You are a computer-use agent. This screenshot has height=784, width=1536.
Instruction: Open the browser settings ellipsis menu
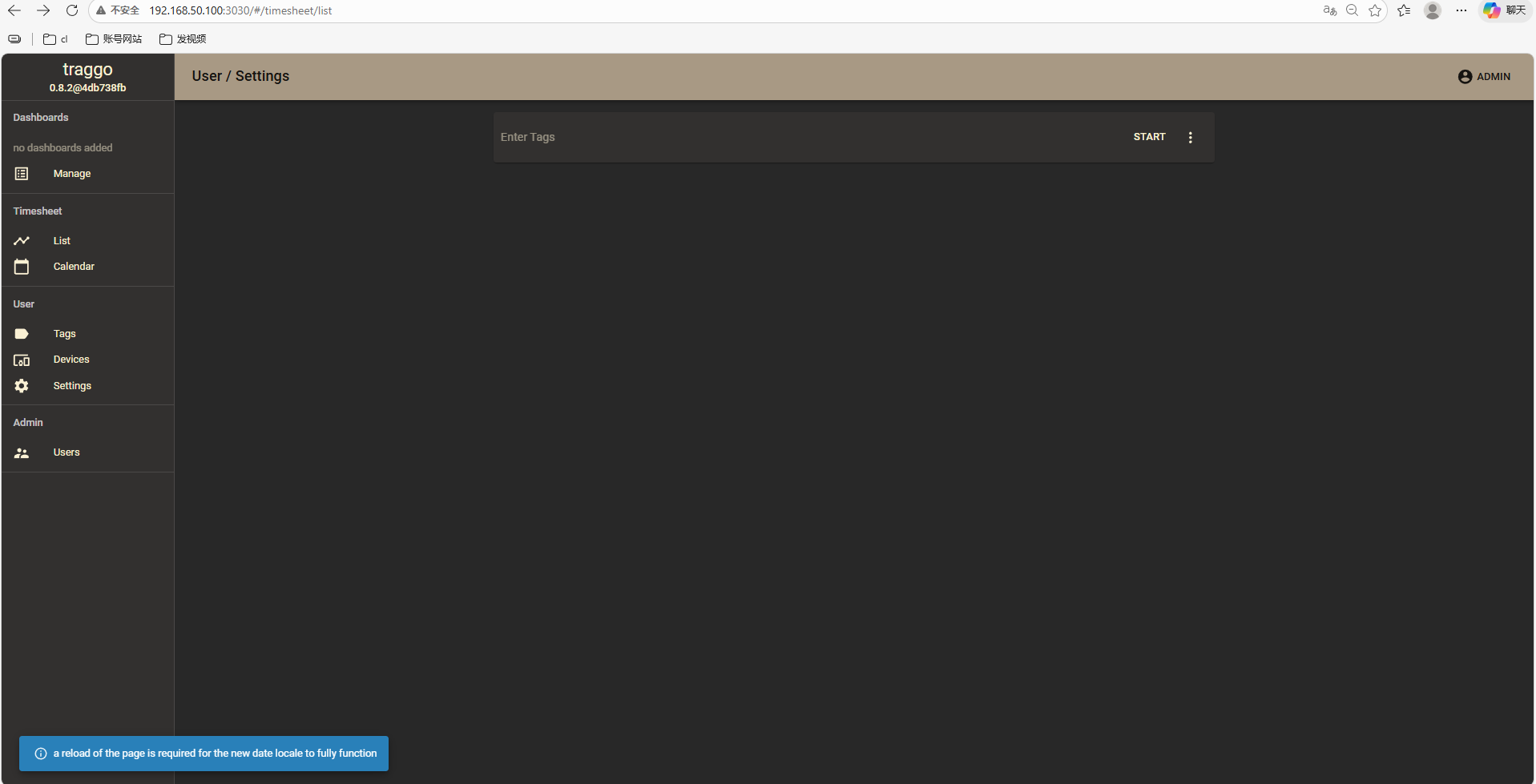[1461, 10]
